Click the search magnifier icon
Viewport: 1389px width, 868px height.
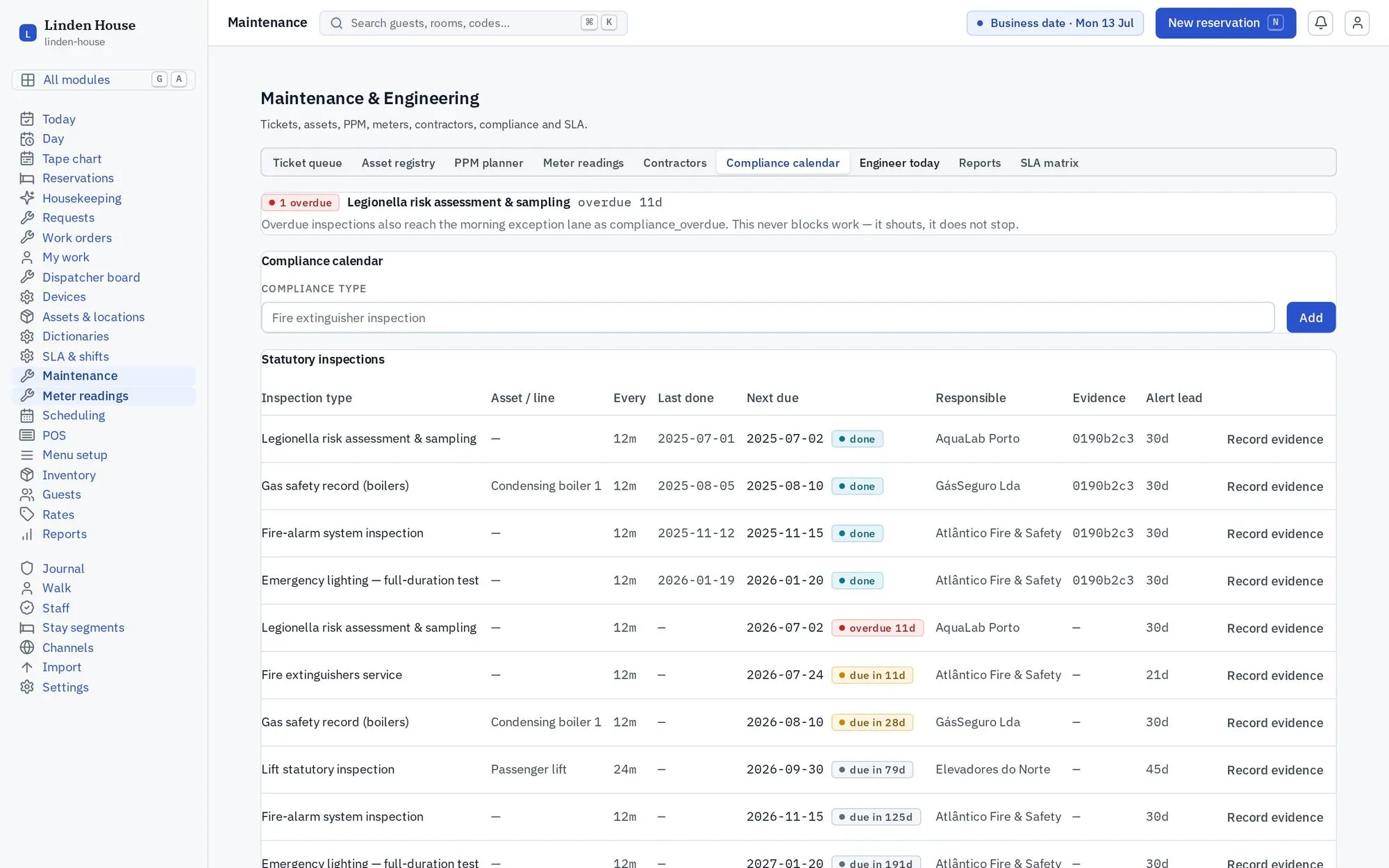click(337, 23)
